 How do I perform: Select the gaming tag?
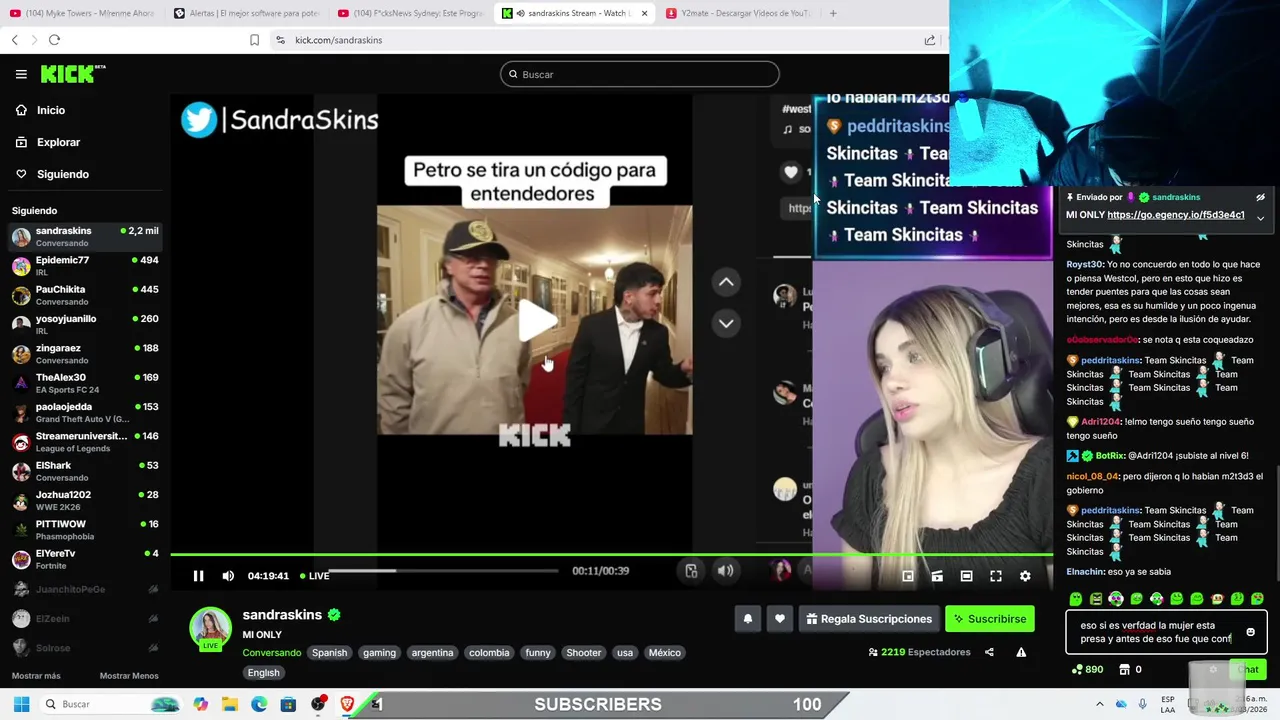click(x=379, y=652)
